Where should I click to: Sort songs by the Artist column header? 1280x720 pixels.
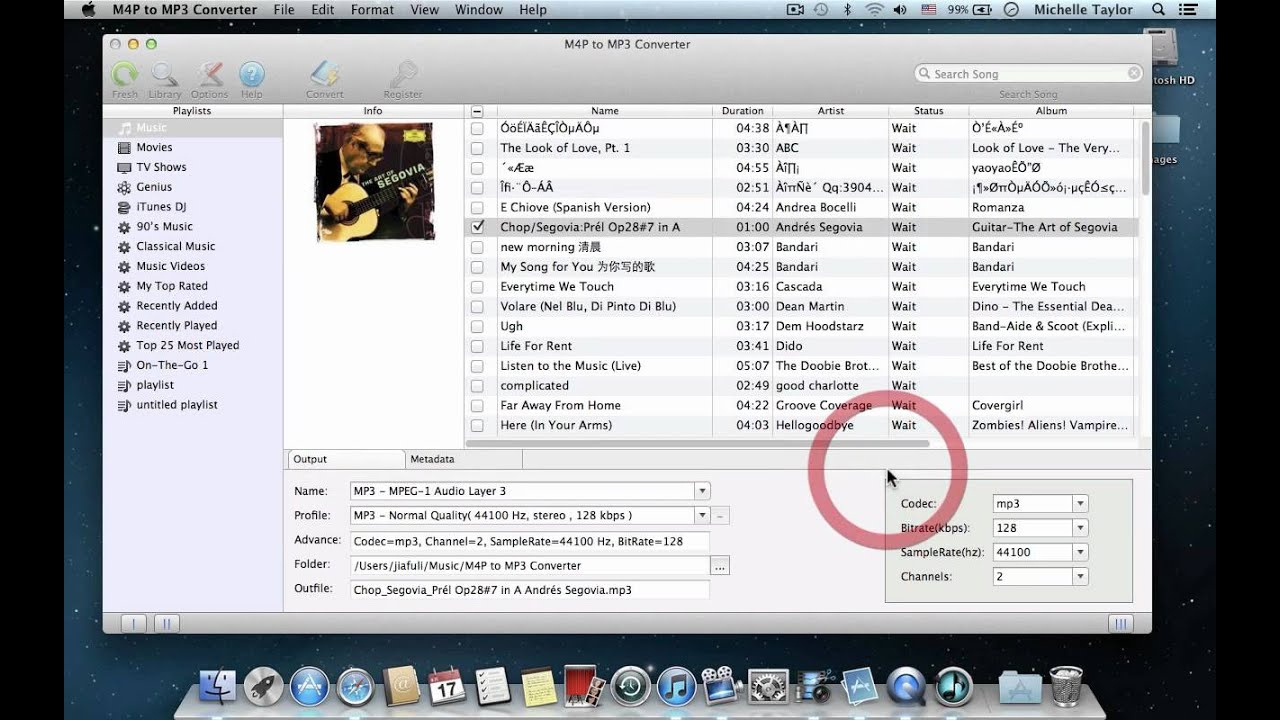[830, 111]
